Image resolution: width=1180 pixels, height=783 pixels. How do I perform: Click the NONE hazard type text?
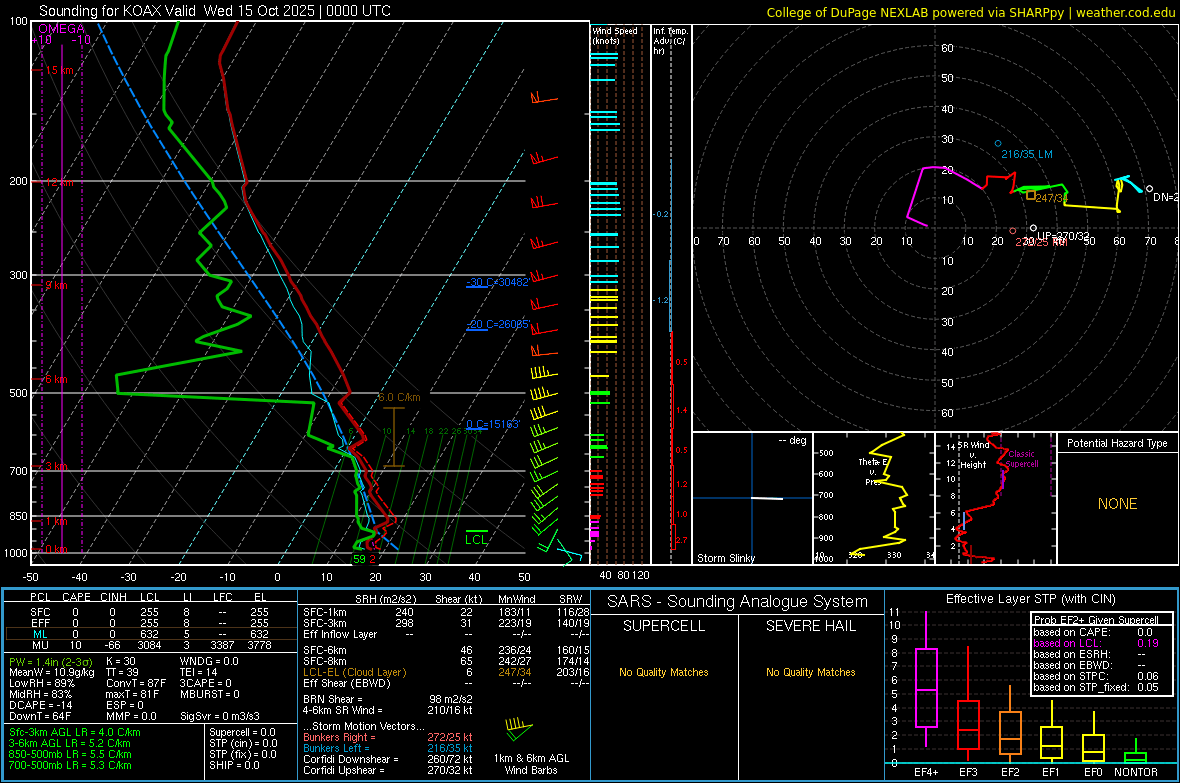click(x=1118, y=504)
